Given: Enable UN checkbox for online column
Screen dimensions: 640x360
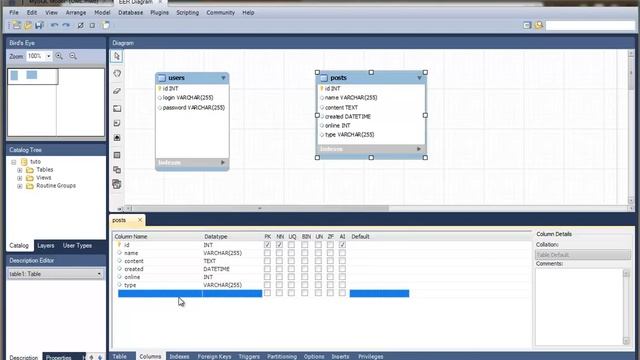Looking at the screenshot, I should click(318, 277).
